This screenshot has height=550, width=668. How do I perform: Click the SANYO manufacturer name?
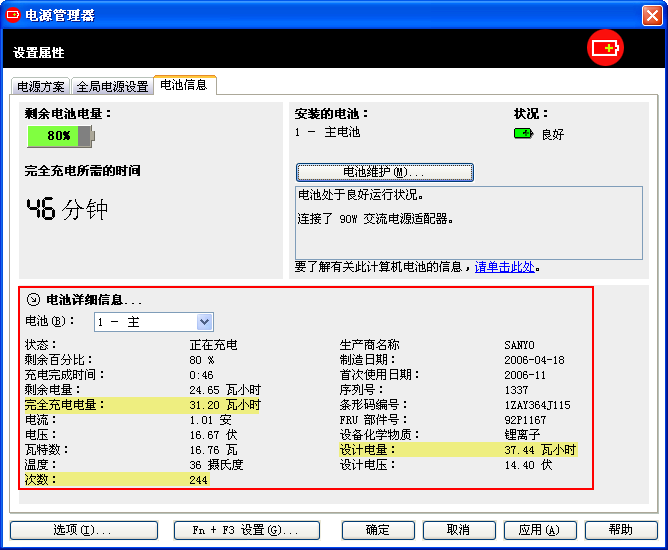(519, 345)
